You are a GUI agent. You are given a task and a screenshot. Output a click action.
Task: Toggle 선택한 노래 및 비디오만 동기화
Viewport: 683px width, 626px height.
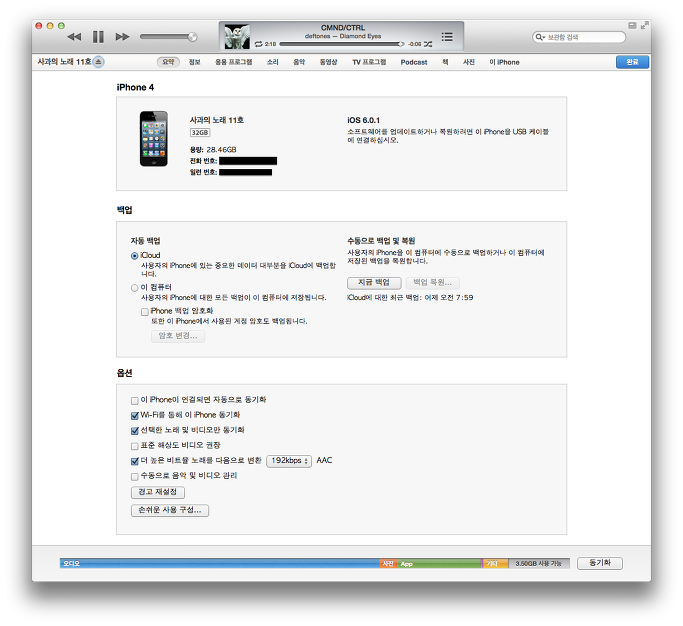tap(135, 430)
